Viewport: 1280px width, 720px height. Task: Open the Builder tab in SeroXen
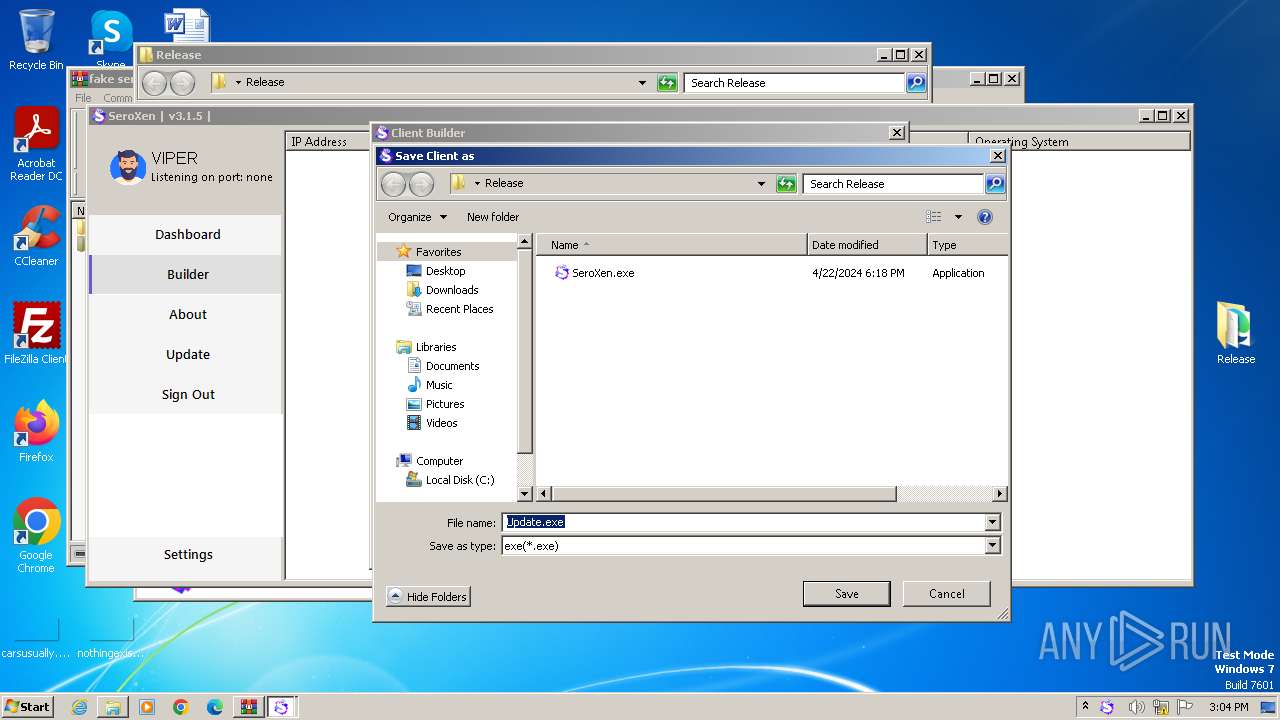click(x=187, y=275)
